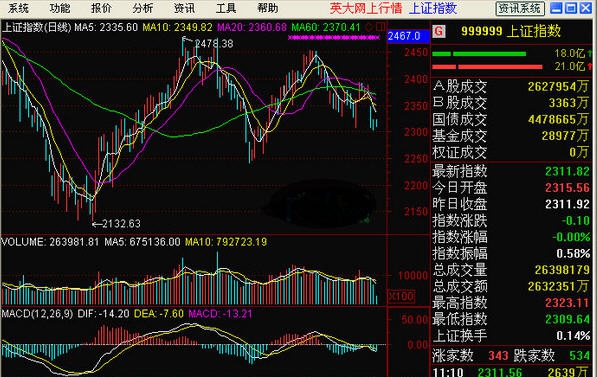Click the 昨日收盘 2311.92 row
This screenshot has height=377, width=597.
point(511,204)
